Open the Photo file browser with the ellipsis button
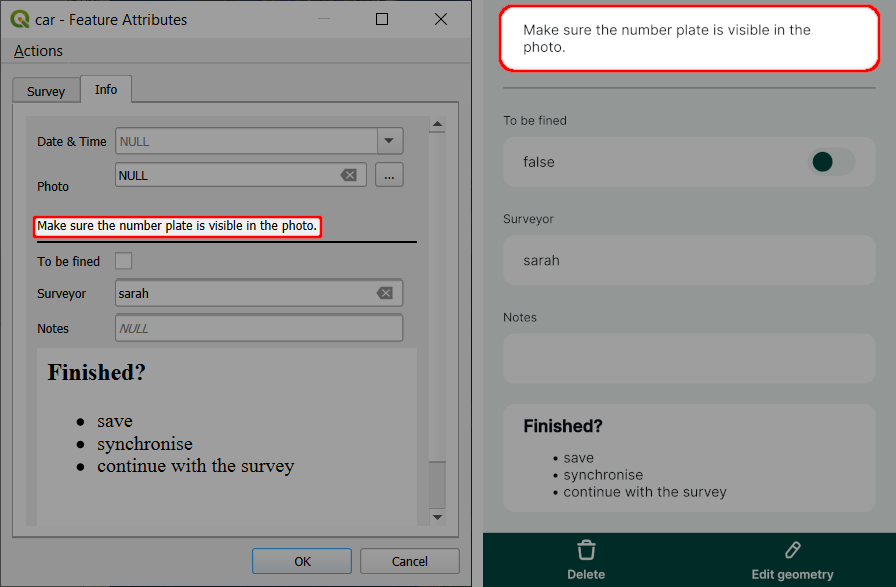This screenshot has width=896, height=587. (390, 174)
